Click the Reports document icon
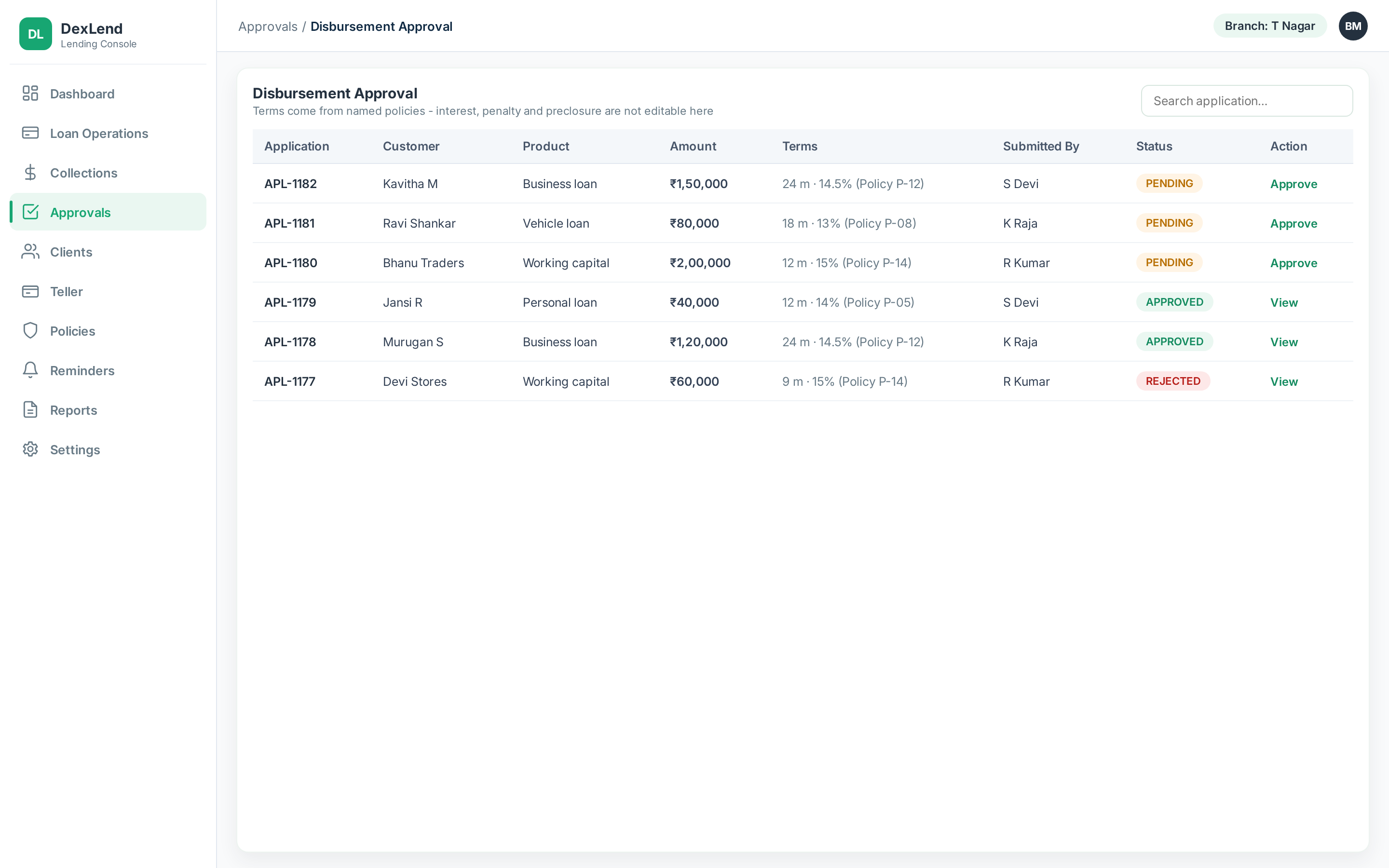Image resolution: width=1389 pixels, height=868 pixels. pyautogui.click(x=30, y=410)
